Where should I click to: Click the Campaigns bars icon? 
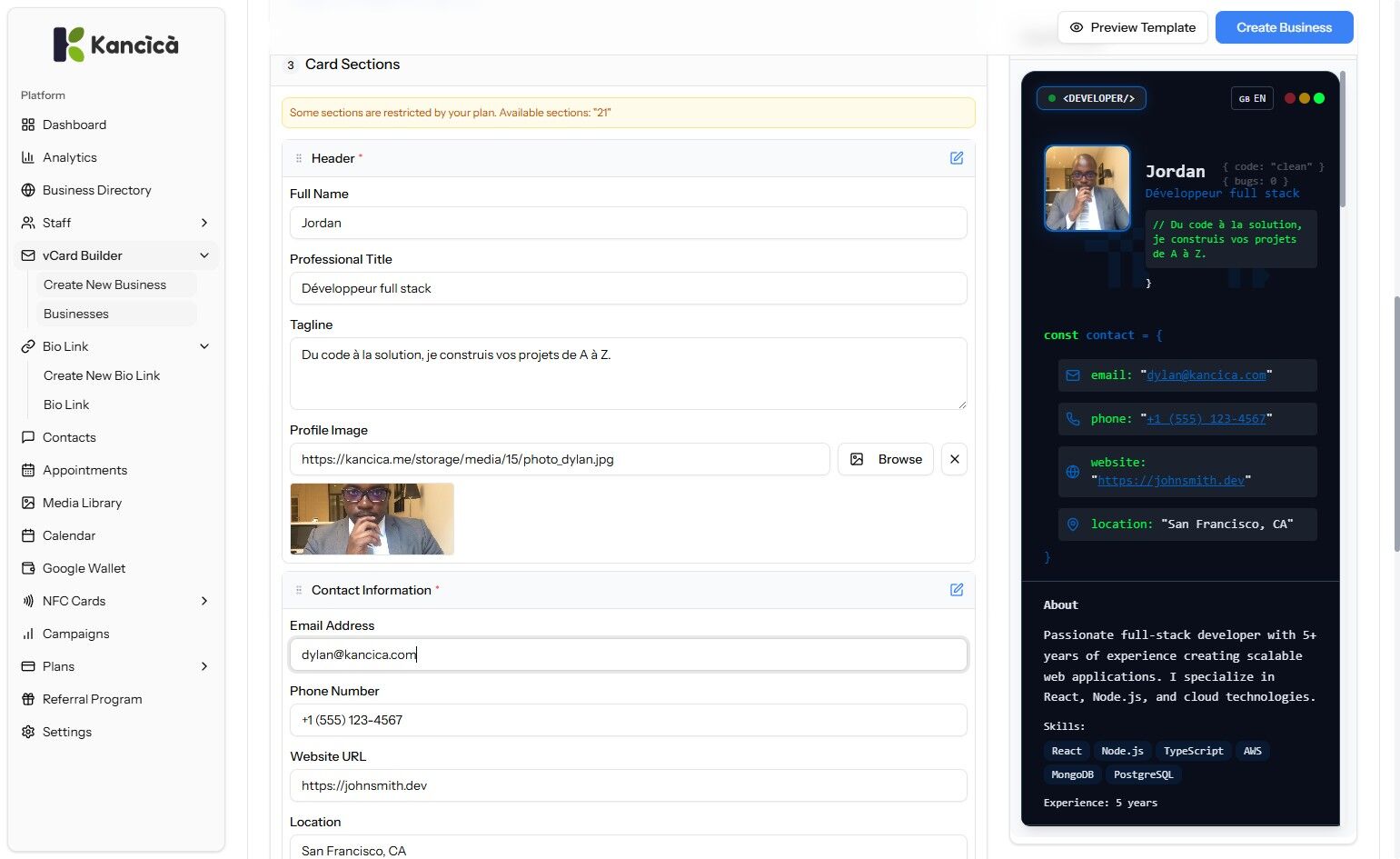pos(28,634)
